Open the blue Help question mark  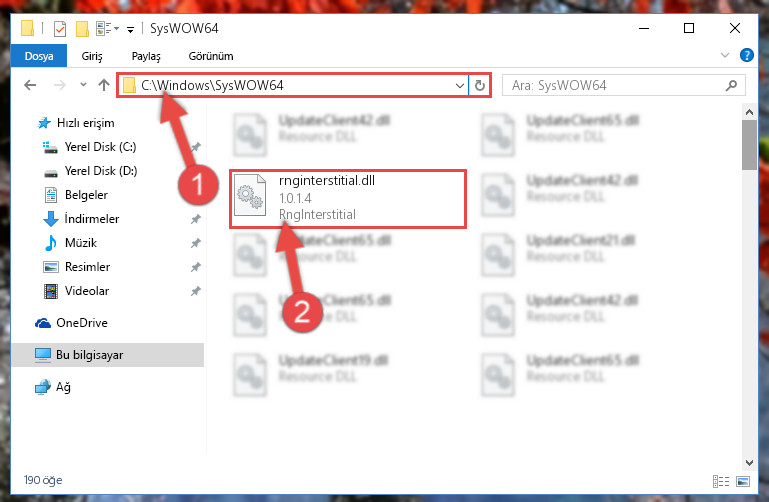746,55
